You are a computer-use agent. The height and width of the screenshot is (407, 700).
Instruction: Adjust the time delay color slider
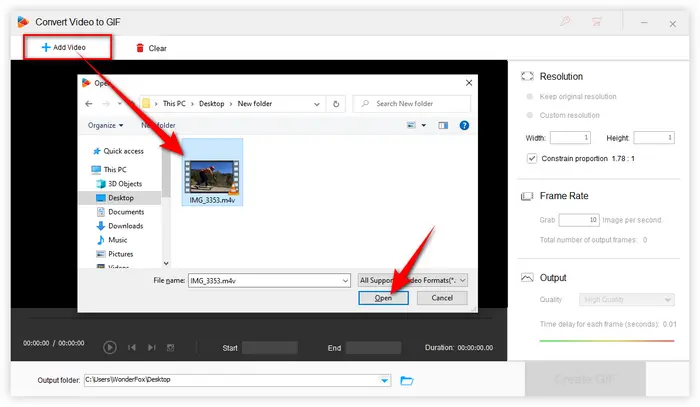(x=607, y=341)
